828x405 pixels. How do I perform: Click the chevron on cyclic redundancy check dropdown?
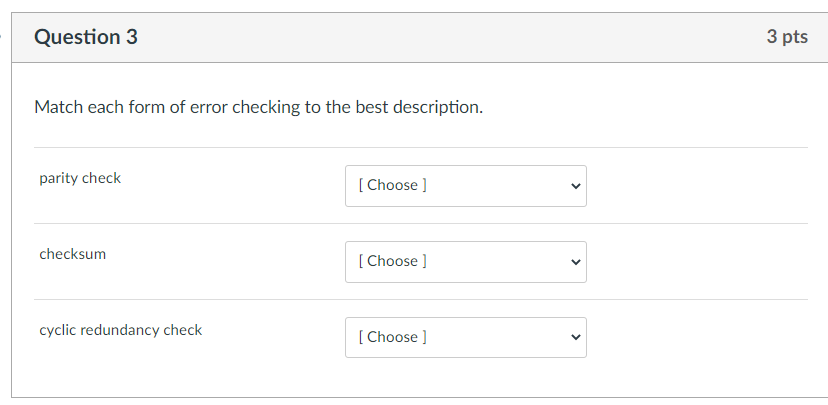point(574,338)
